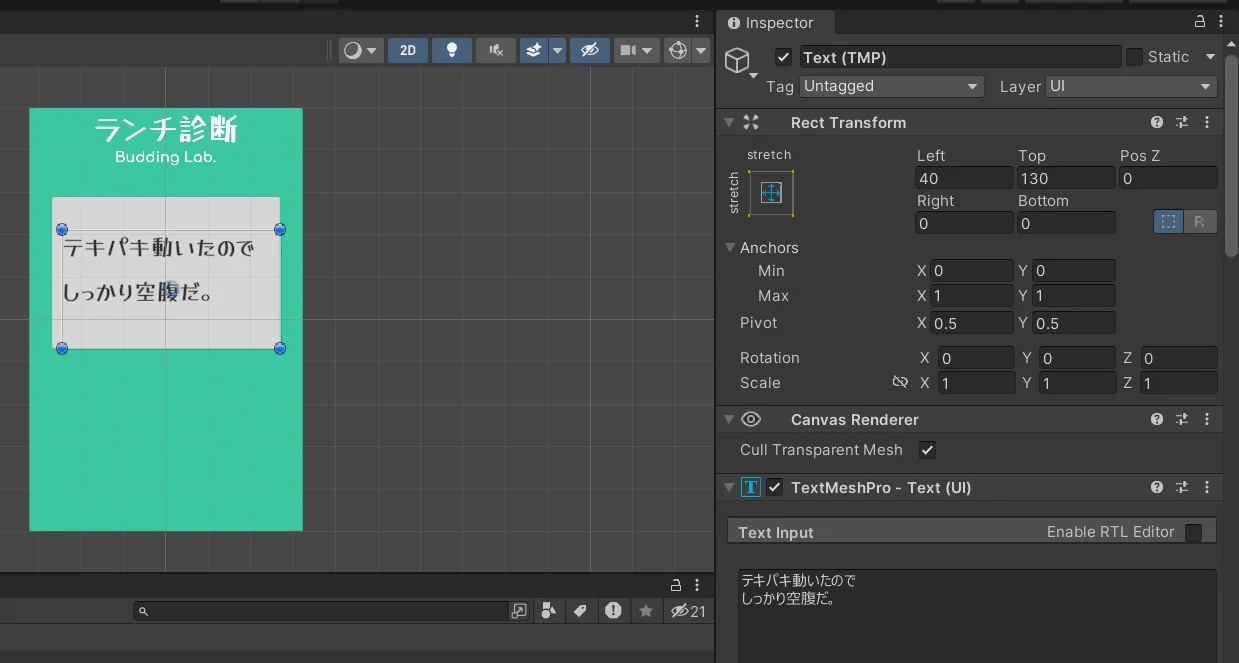The height and width of the screenshot is (663, 1239).
Task: Open Scene view more options menu
Action: click(697, 21)
